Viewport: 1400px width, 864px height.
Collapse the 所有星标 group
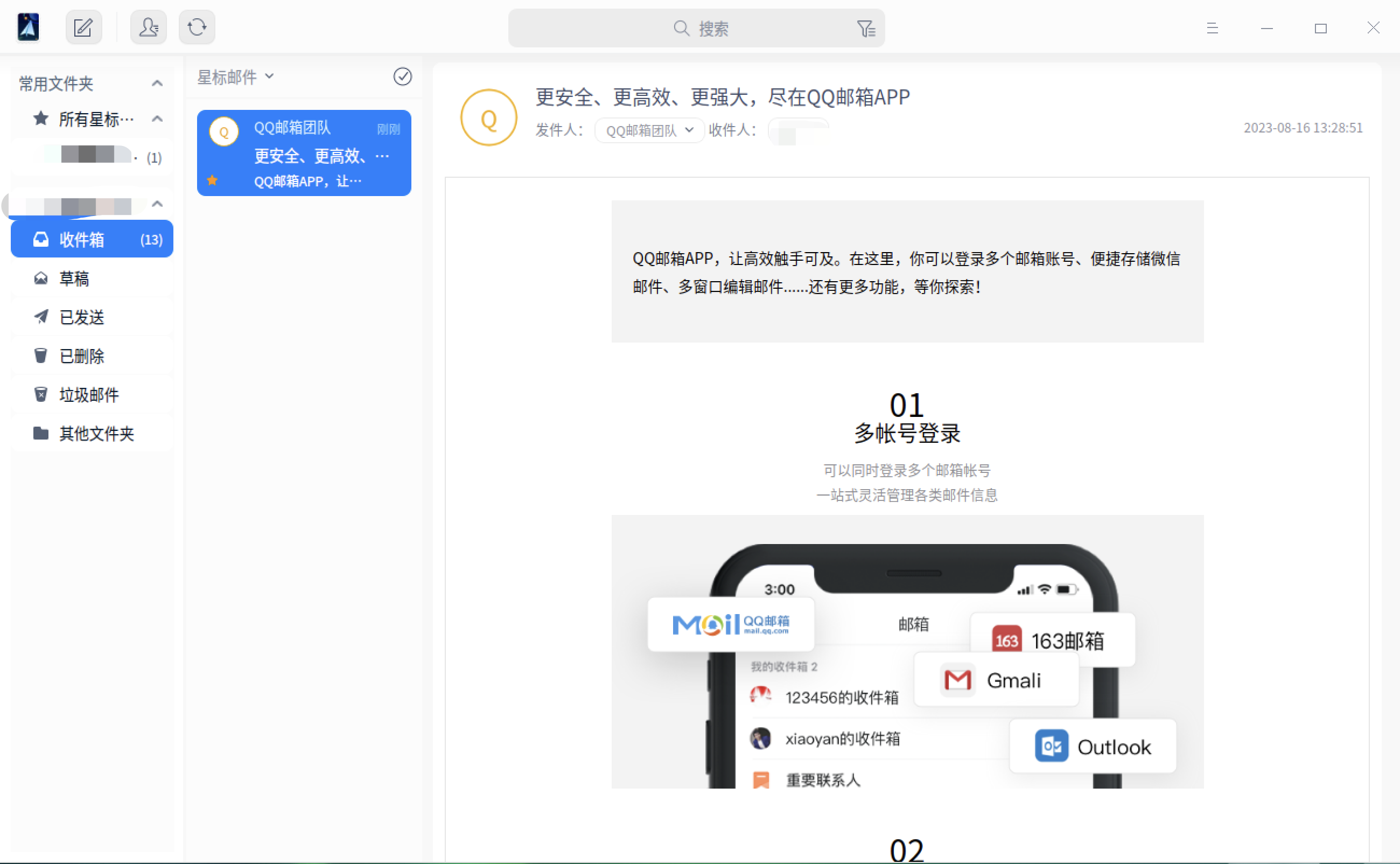(x=157, y=119)
